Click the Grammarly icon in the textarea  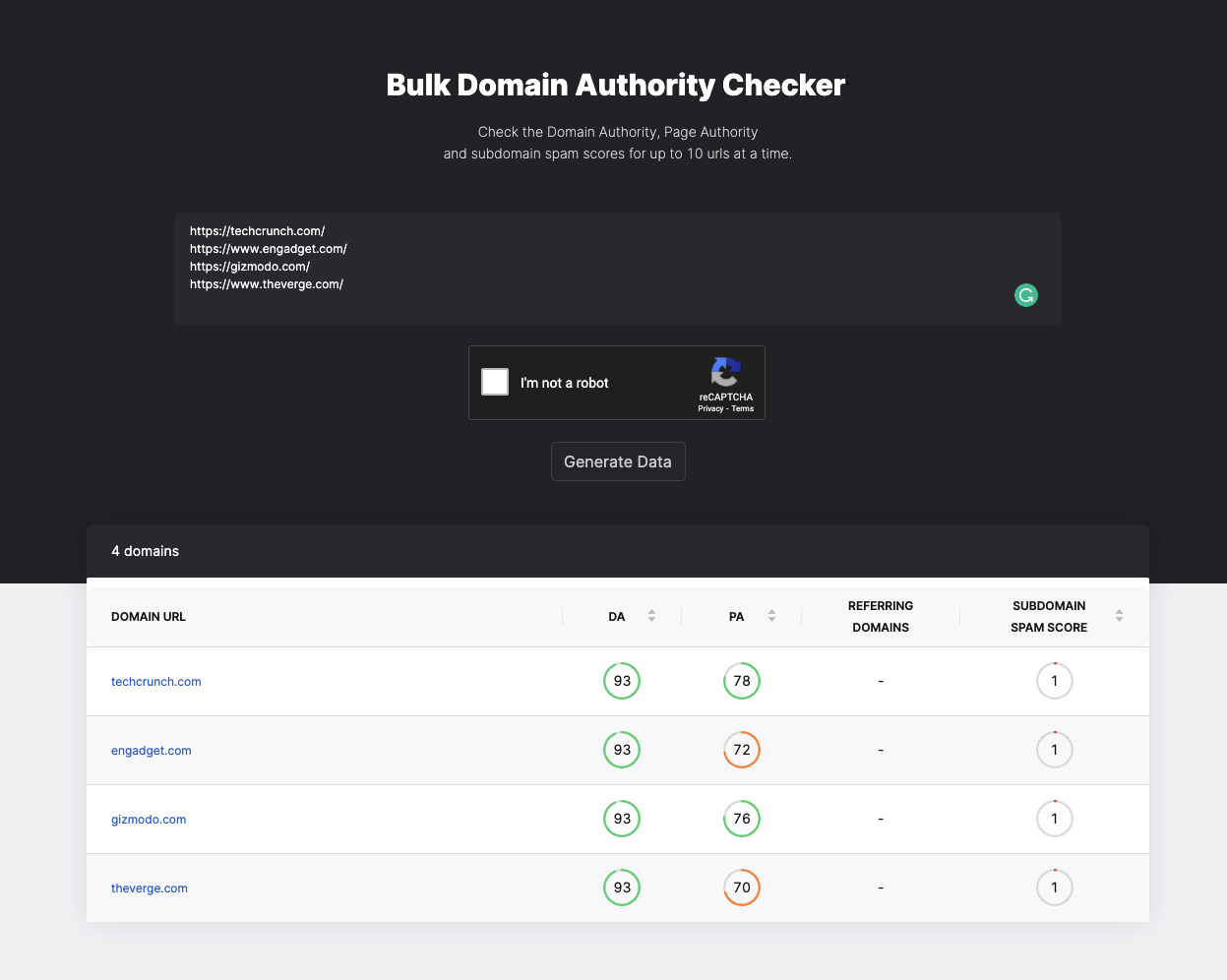point(1025,295)
